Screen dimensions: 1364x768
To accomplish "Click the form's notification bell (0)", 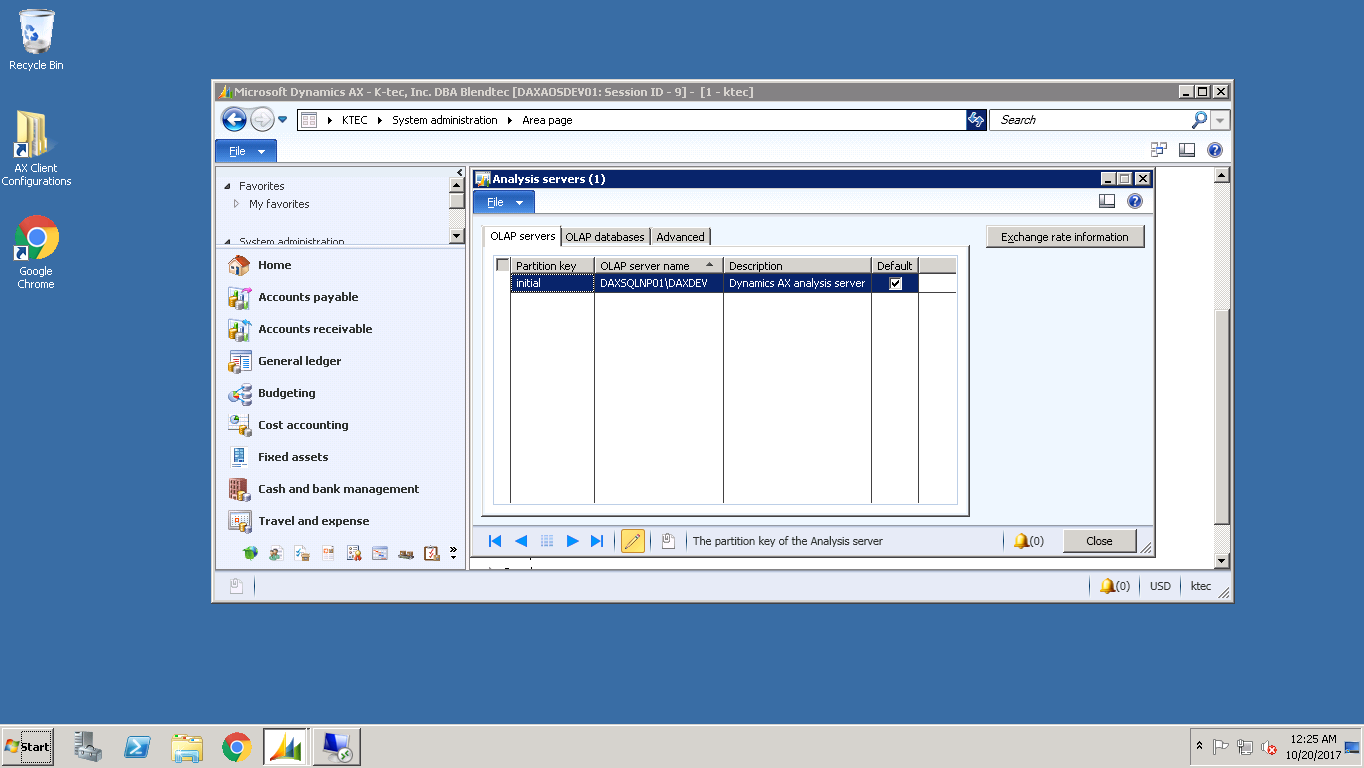I will pos(1029,541).
